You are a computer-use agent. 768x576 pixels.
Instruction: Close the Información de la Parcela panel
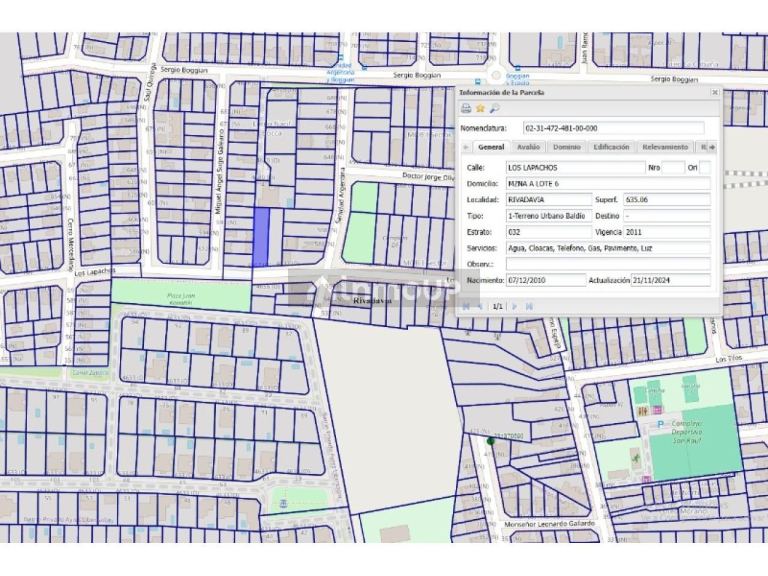click(715, 92)
